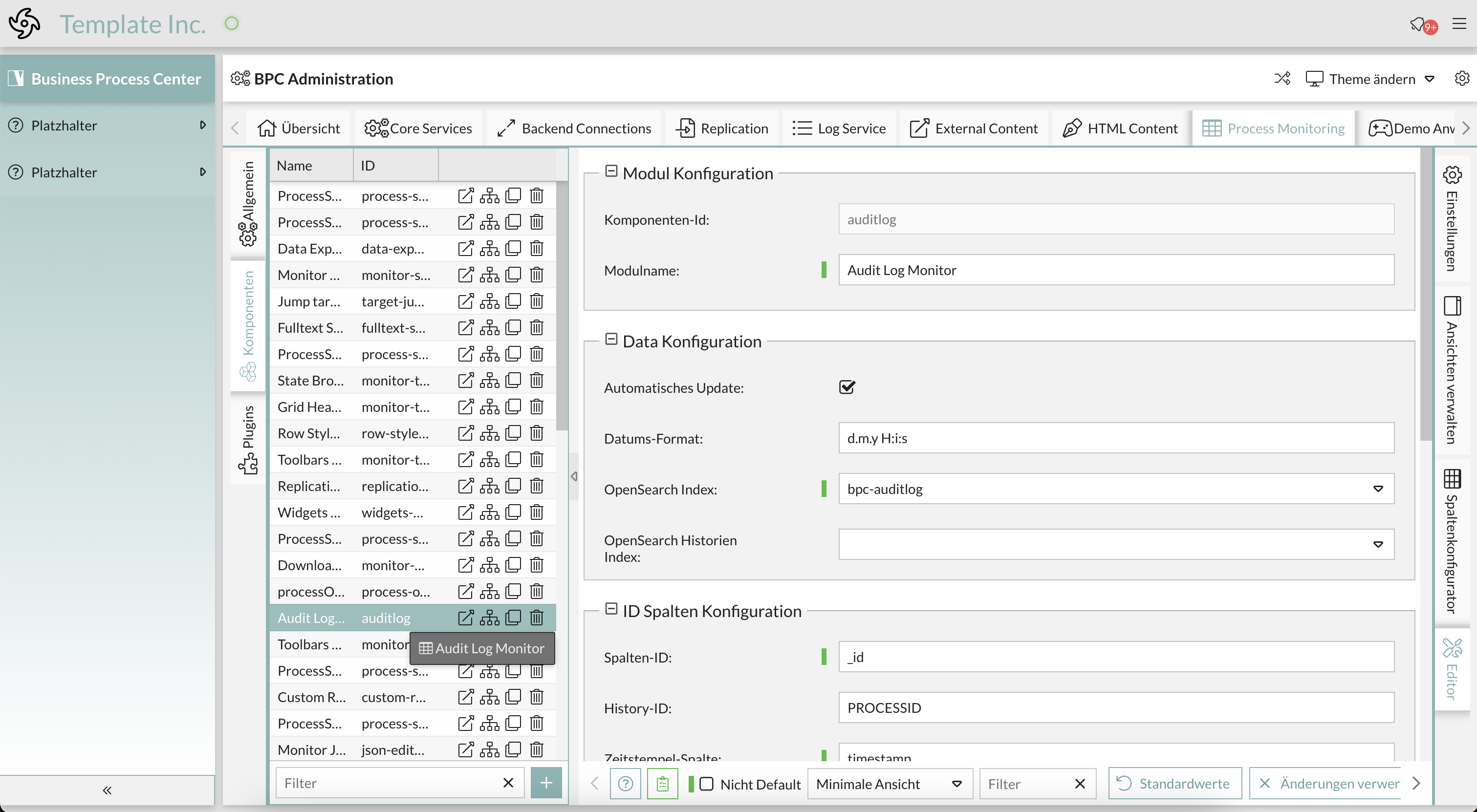Image resolution: width=1477 pixels, height=812 pixels.
Task: Uncheck the Automatisches Update checkbox
Action: [x=847, y=387]
